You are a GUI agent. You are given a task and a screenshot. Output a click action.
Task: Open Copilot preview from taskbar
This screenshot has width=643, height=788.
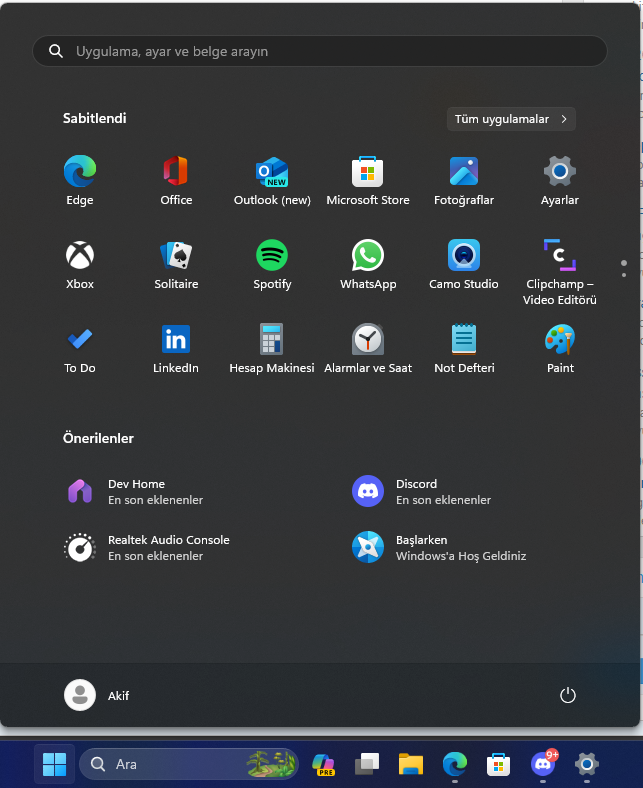click(x=324, y=764)
